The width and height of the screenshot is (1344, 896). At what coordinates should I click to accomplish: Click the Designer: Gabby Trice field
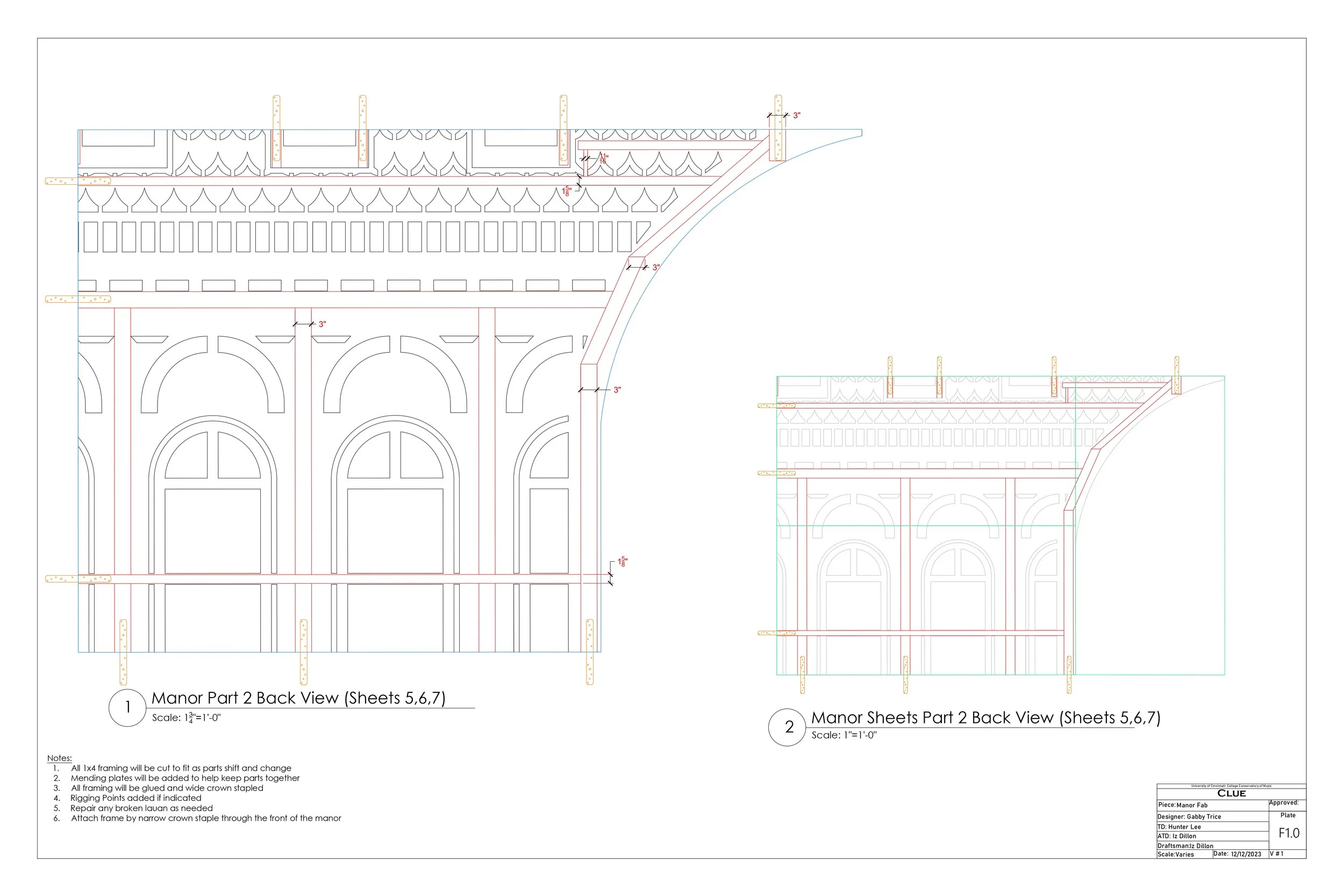coord(1189,816)
